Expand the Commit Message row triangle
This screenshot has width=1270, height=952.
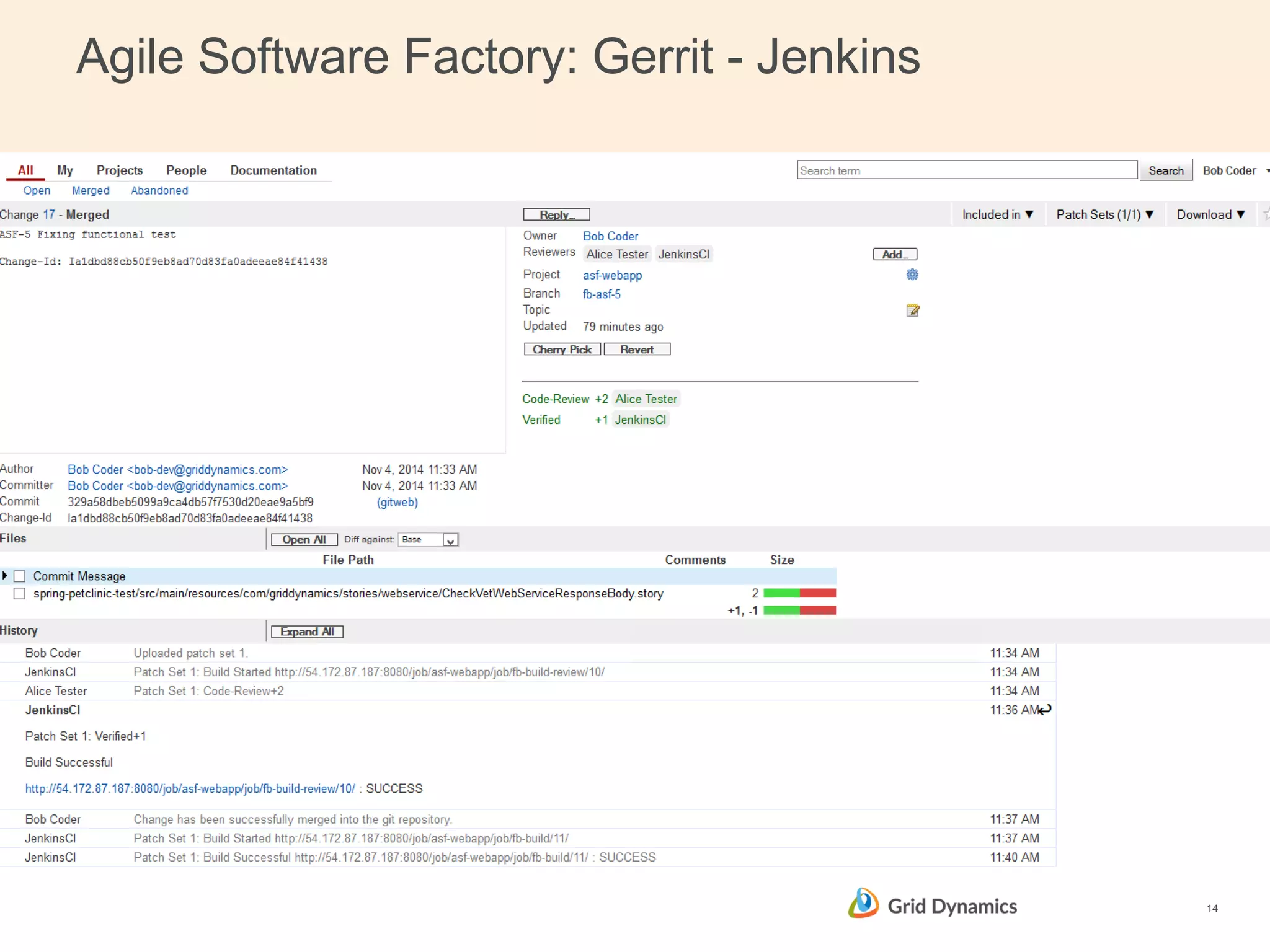[x=5, y=576]
